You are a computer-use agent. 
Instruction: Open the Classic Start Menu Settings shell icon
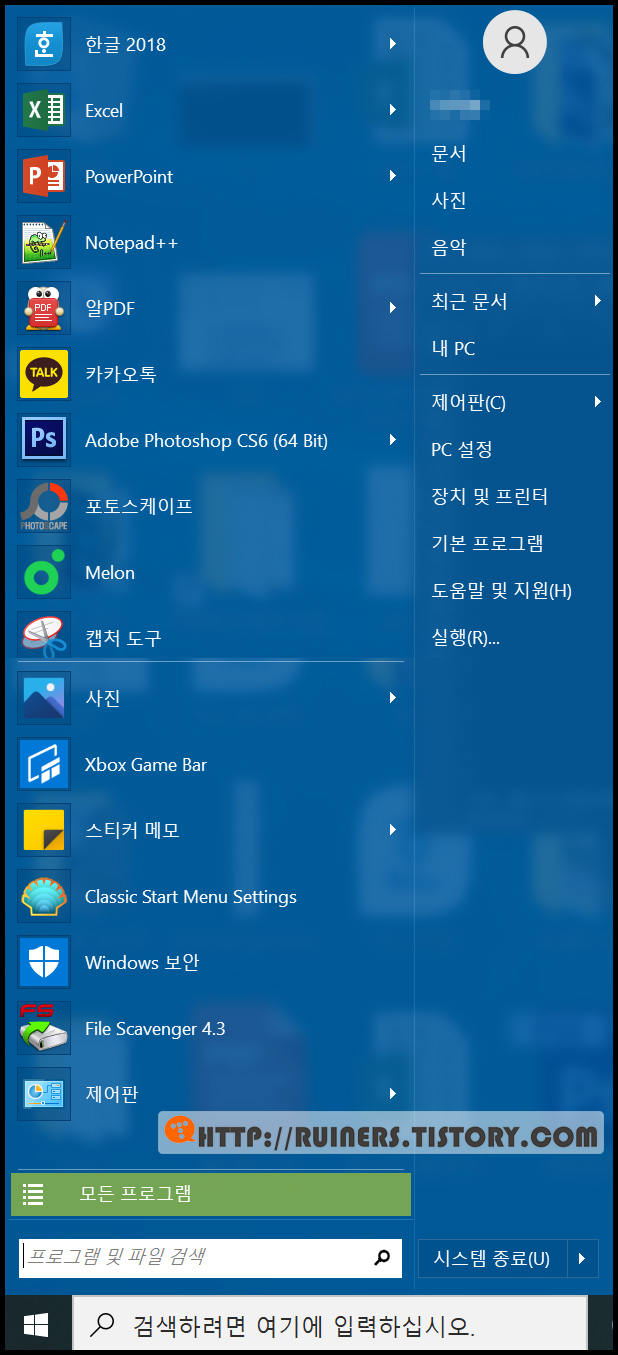[44, 896]
